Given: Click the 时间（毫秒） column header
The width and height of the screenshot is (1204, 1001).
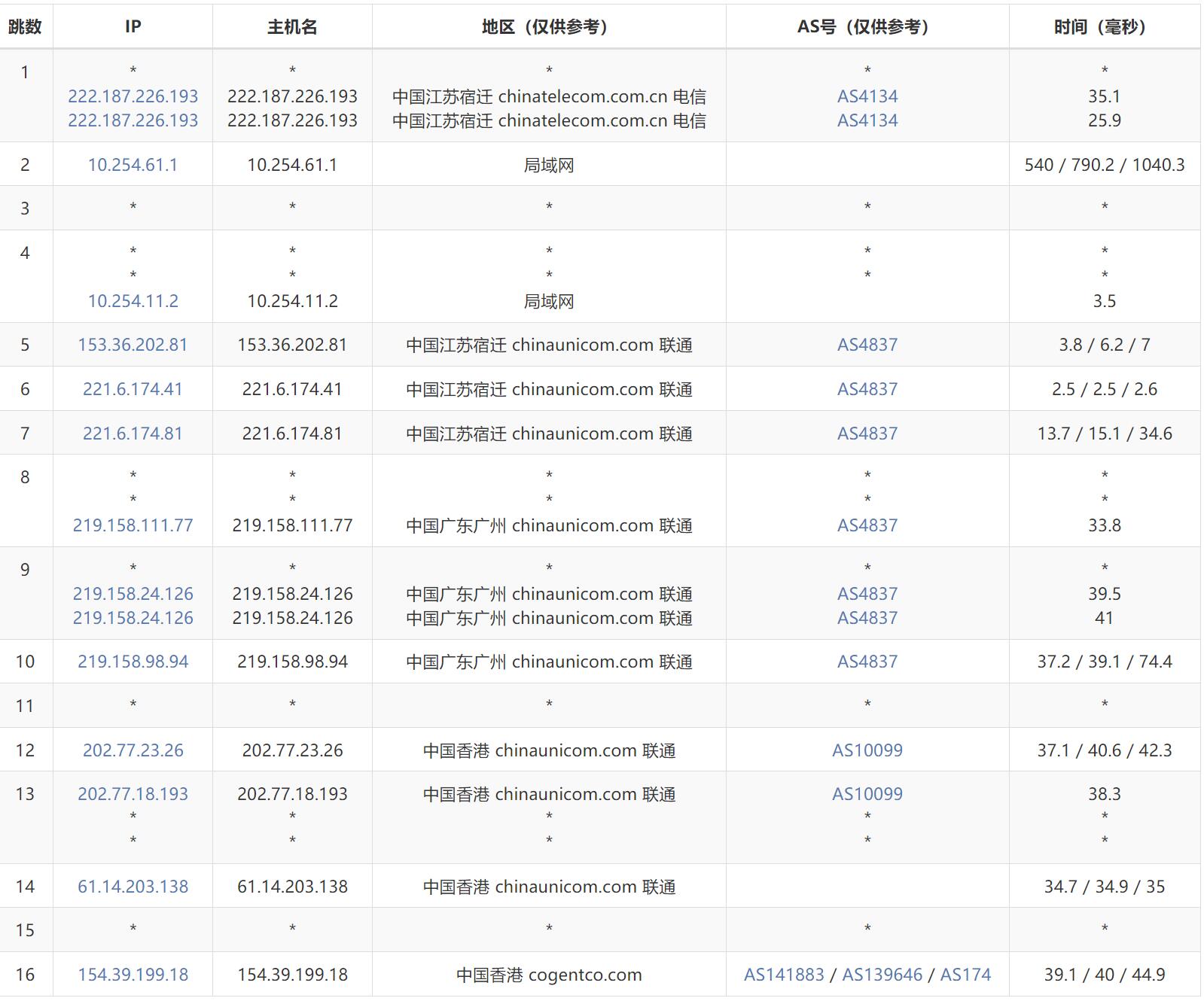Looking at the screenshot, I should (x=1105, y=27).
